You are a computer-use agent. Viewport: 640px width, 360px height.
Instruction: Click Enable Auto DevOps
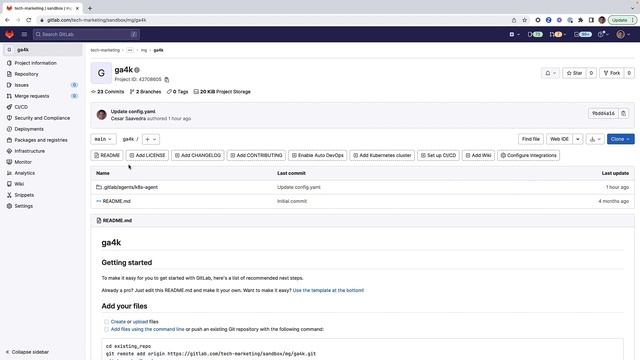coord(318,156)
